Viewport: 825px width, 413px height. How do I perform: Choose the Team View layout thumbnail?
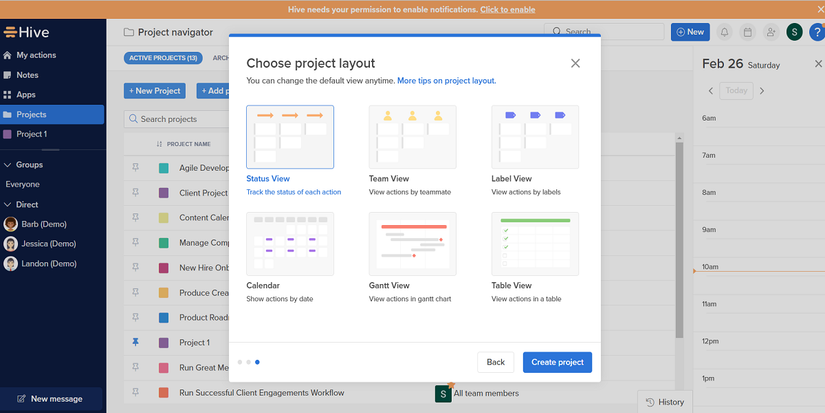[412, 137]
